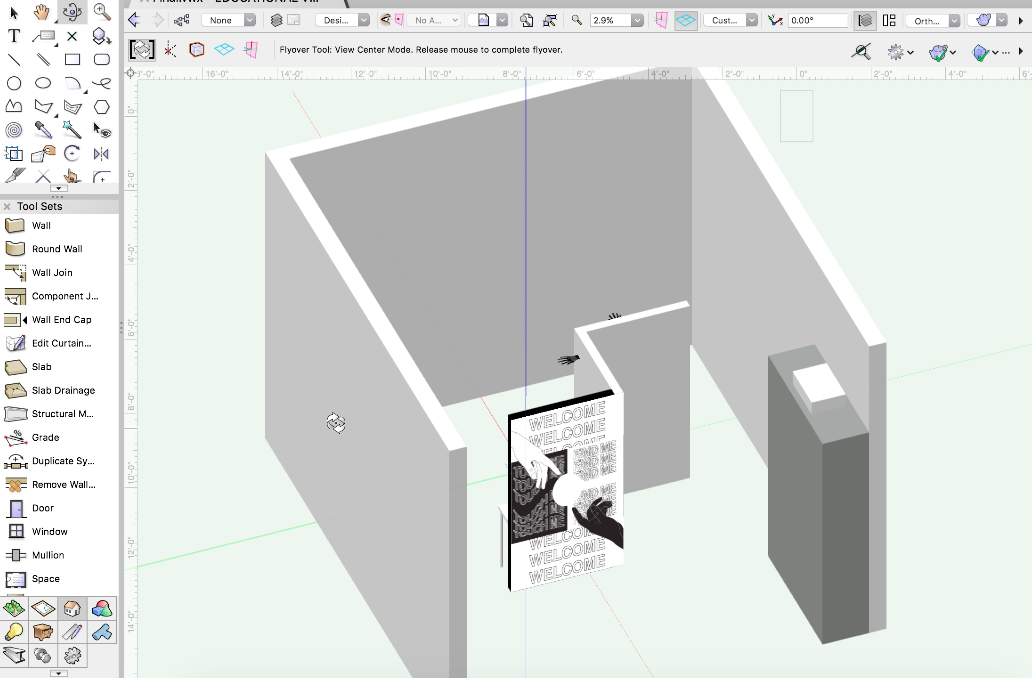Click the rotation angle input field

[817, 20]
